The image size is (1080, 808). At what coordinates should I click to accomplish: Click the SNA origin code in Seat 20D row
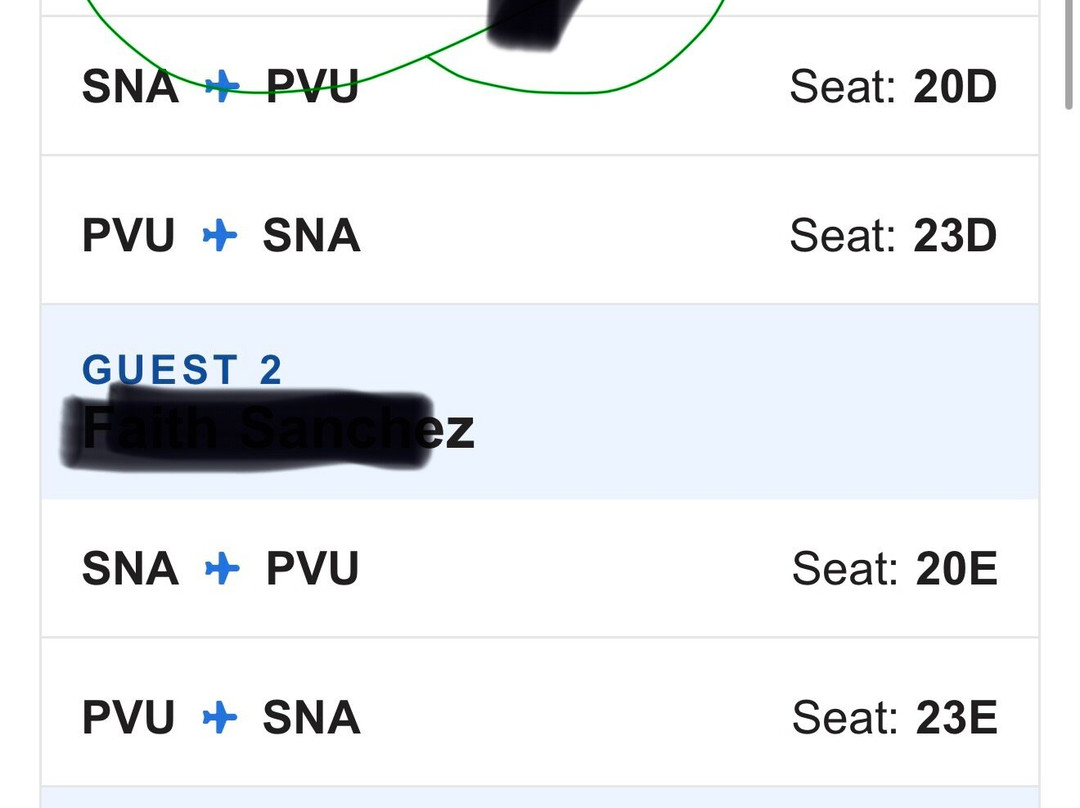tap(130, 87)
